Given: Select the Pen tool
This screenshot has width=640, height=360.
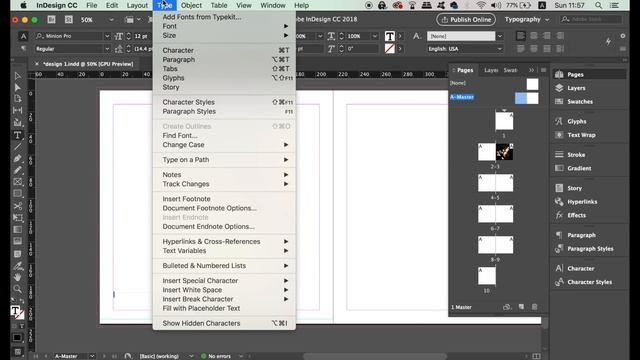Looking at the screenshot, I should [x=18, y=158].
